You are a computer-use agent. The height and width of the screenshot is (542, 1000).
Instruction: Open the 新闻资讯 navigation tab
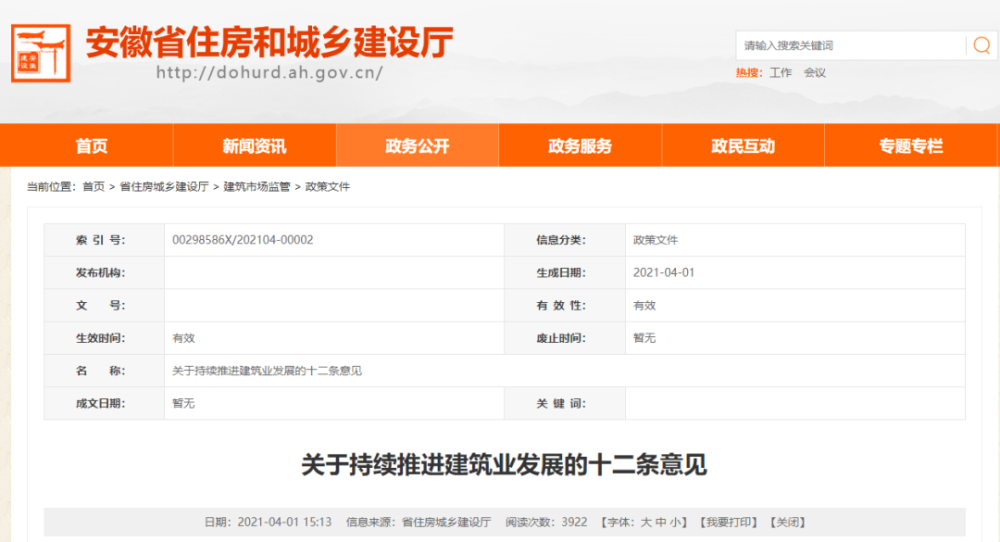(x=254, y=145)
